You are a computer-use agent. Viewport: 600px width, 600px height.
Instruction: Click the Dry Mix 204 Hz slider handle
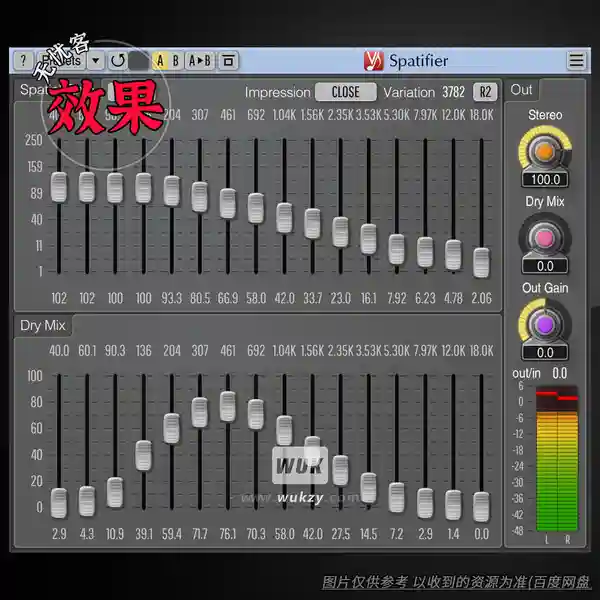pos(172,428)
